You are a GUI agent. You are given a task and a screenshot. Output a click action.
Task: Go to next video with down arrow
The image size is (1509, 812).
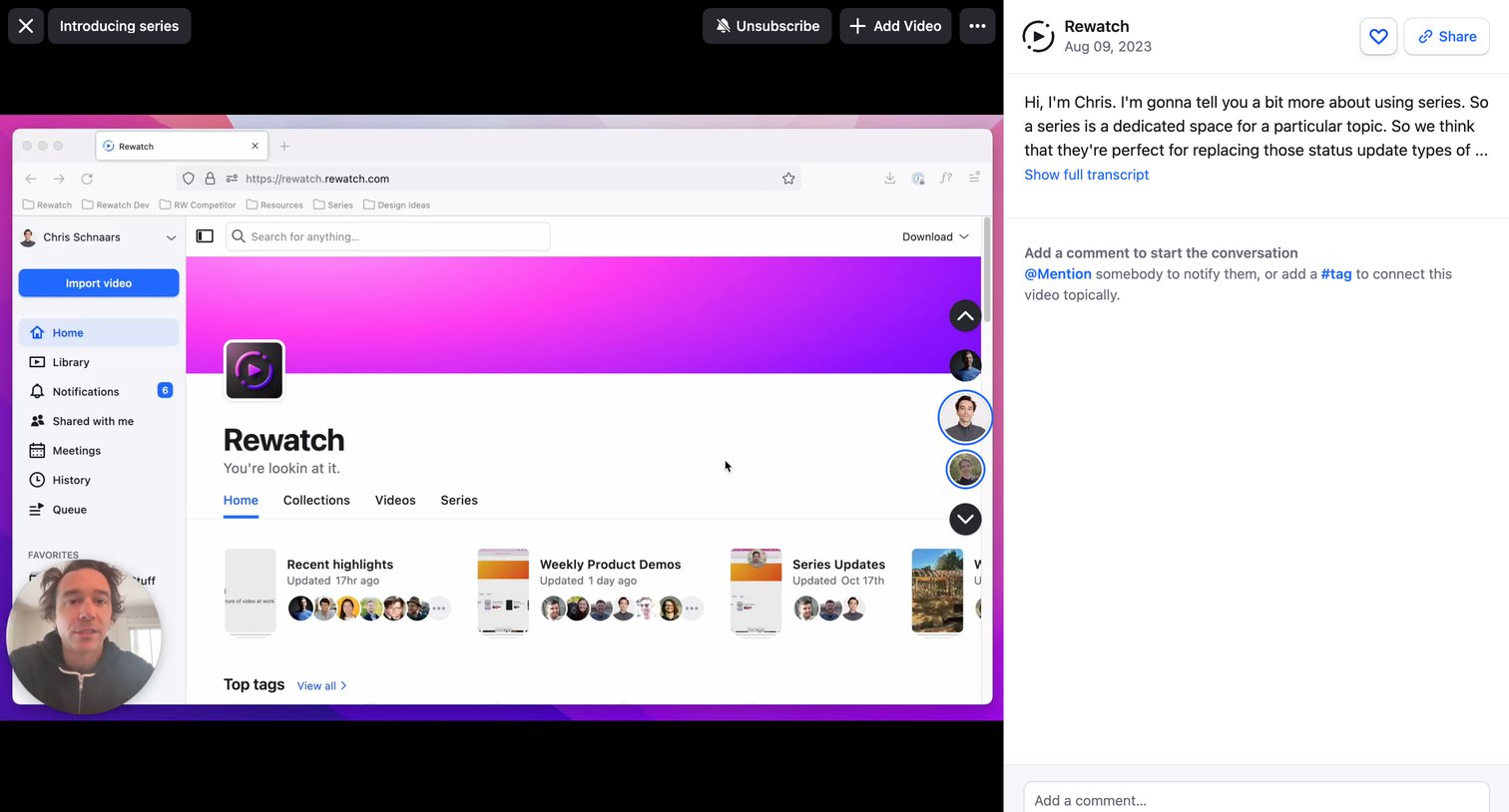click(965, 519)
